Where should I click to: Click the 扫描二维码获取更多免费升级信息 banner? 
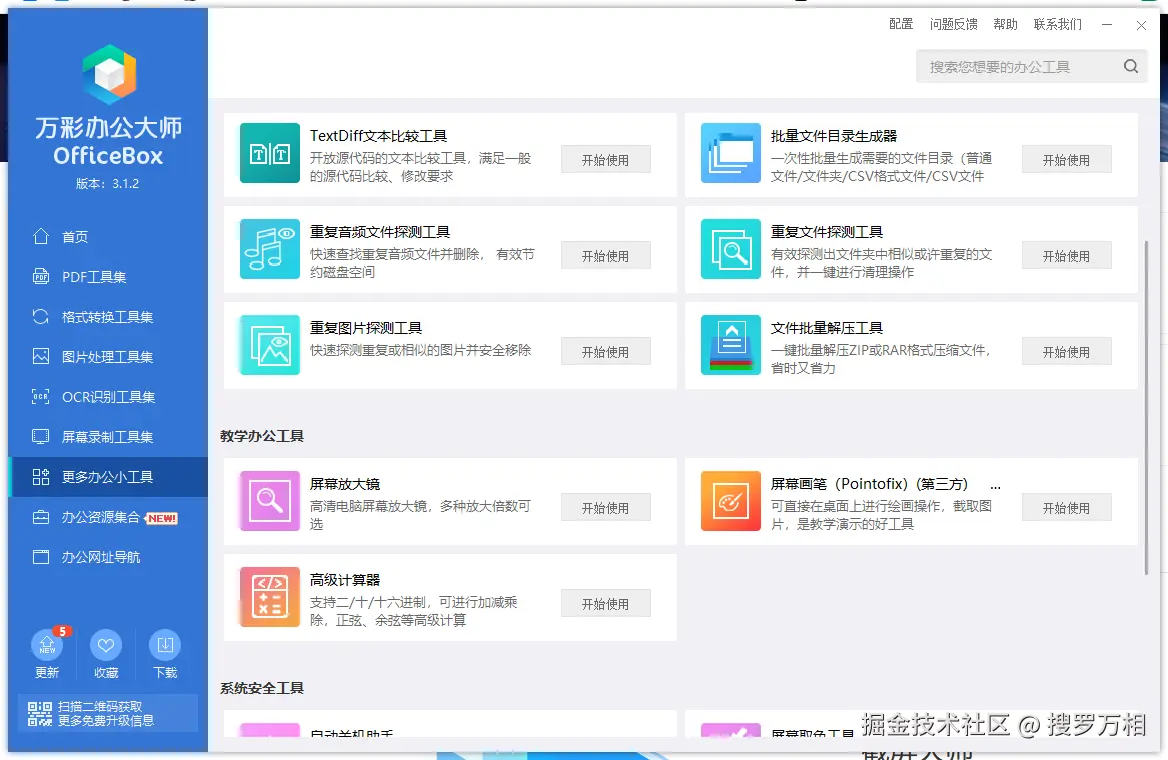pos(108,713)
